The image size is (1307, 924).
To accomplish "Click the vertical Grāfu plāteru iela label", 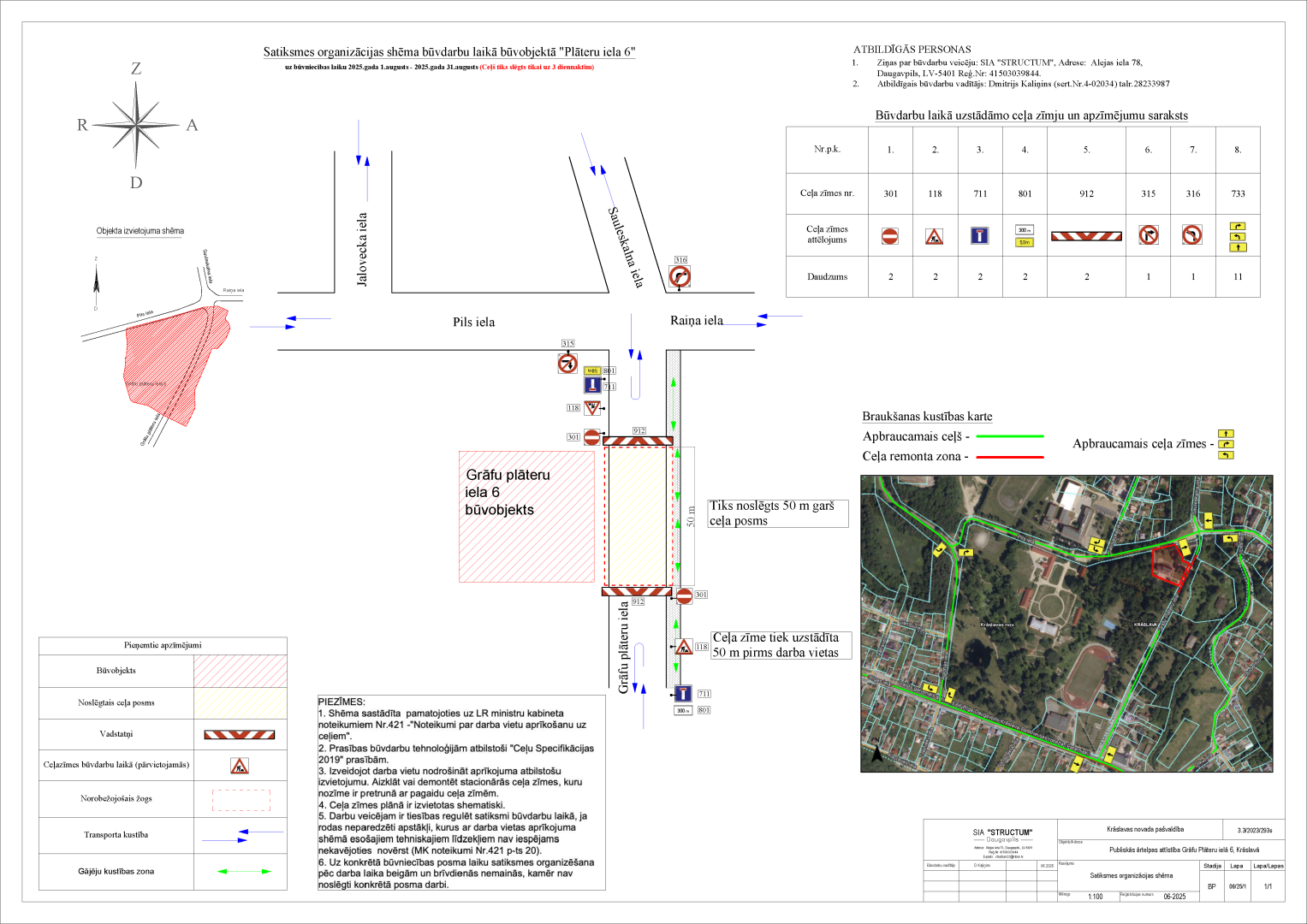I will (x=624, y=648).
